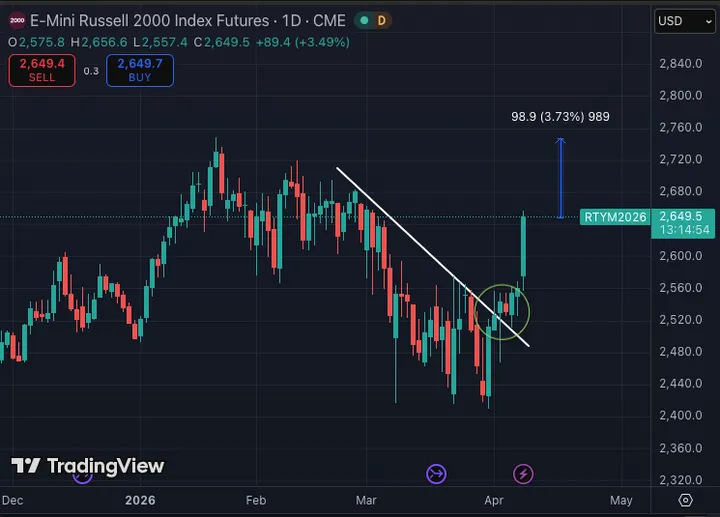Click the Feb label on the time axis

pyautogui.click(x=256, y=500)
